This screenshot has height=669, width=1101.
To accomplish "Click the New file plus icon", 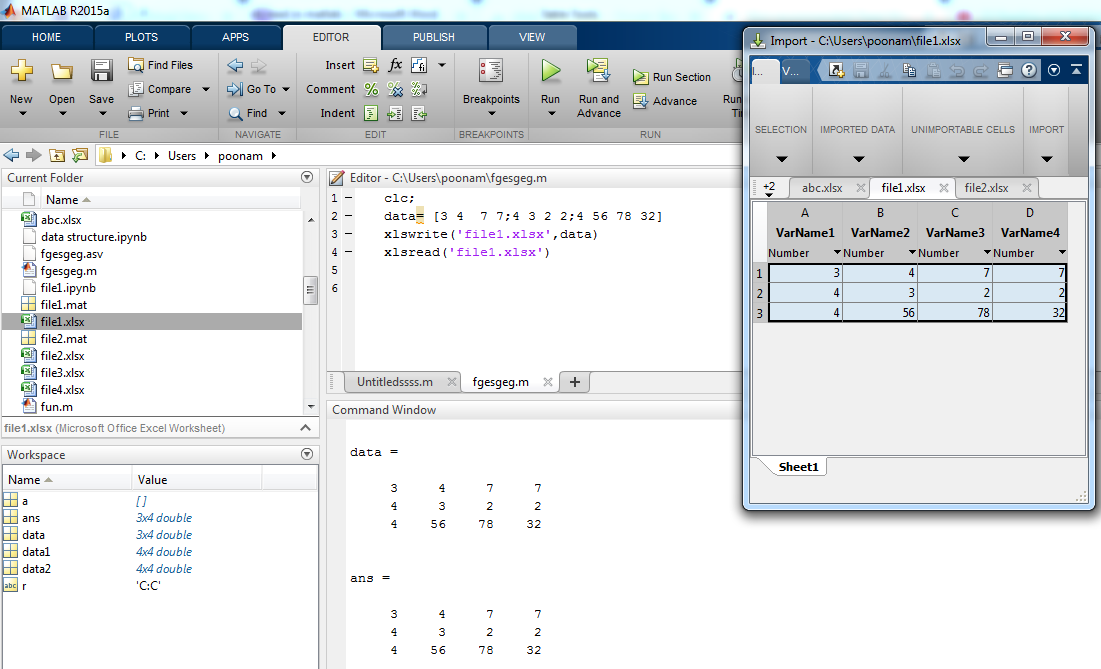I will coord(21,72).
